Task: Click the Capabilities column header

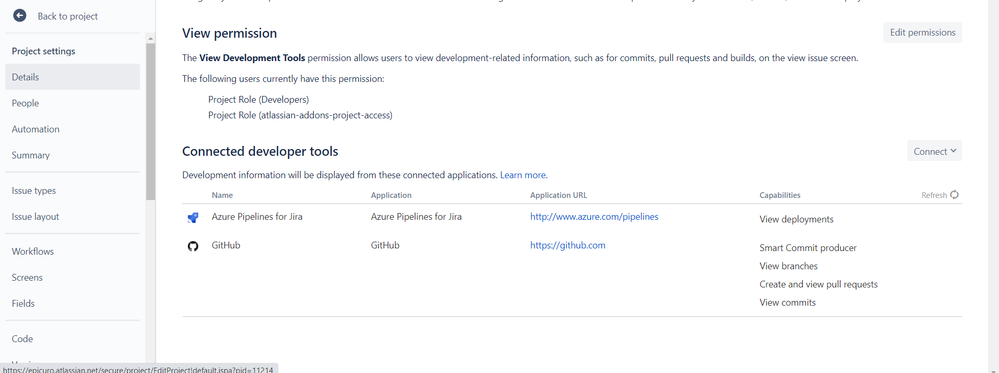Action: coord(780,195)
